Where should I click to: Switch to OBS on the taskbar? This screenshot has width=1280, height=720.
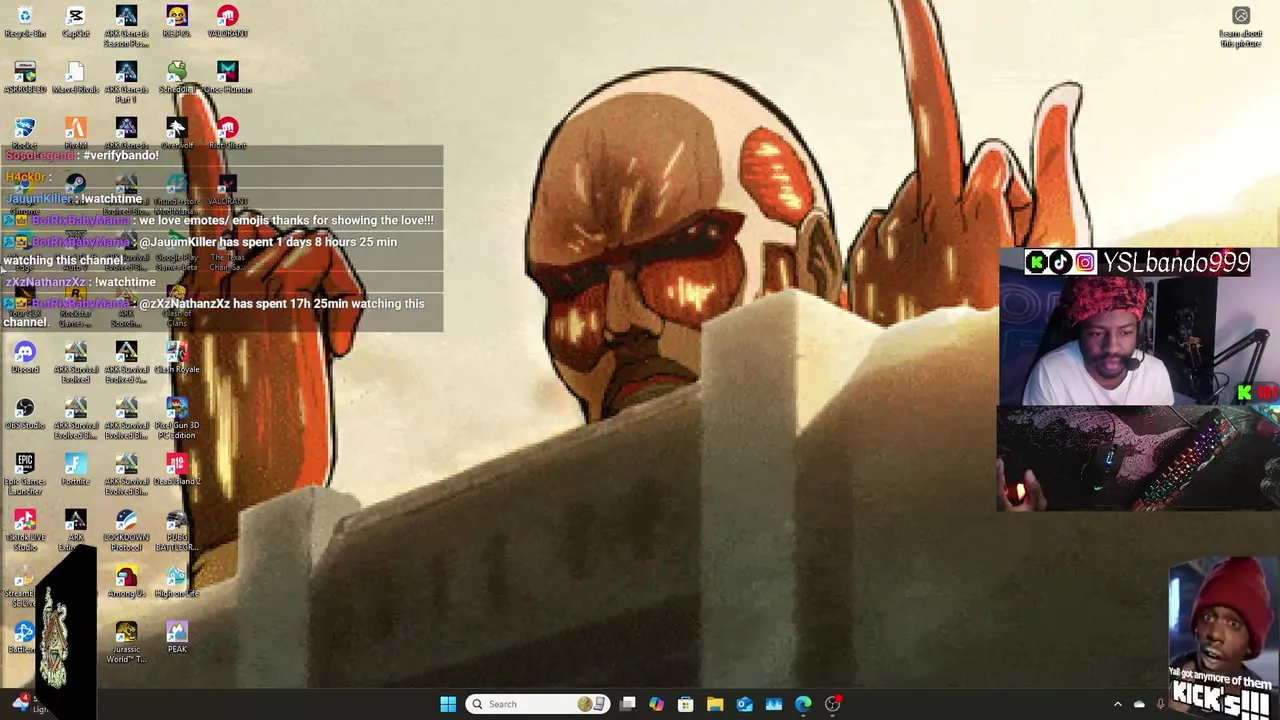(833, 704)
